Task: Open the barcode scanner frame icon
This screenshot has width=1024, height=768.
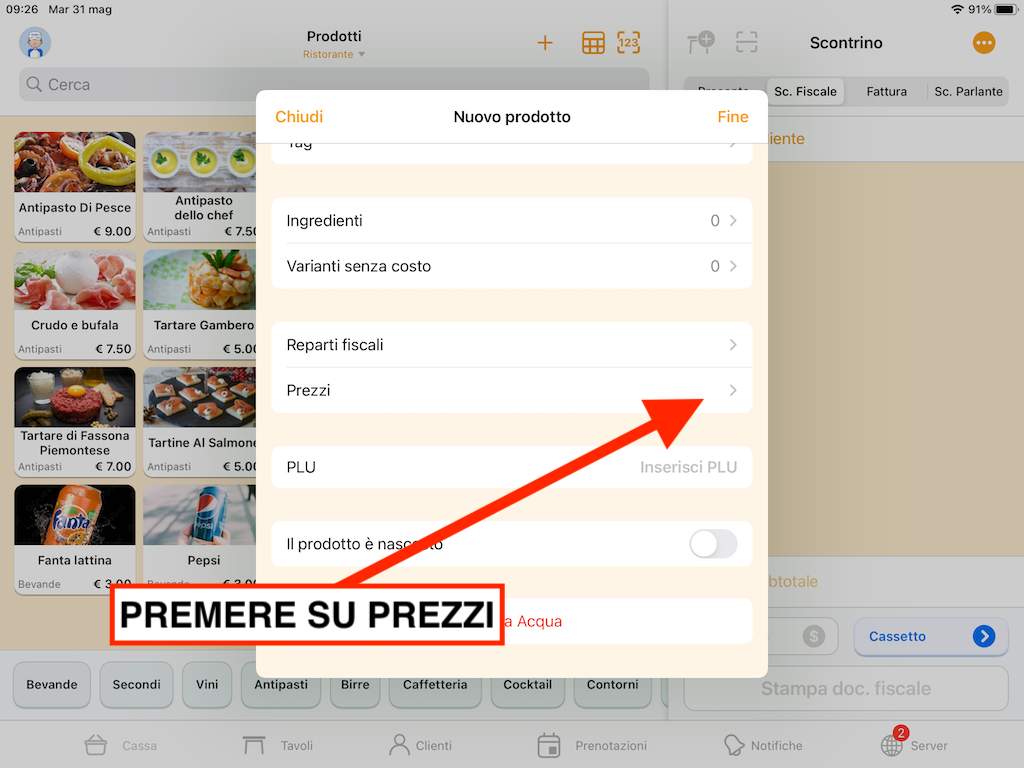Action: [x=746, y=43]
